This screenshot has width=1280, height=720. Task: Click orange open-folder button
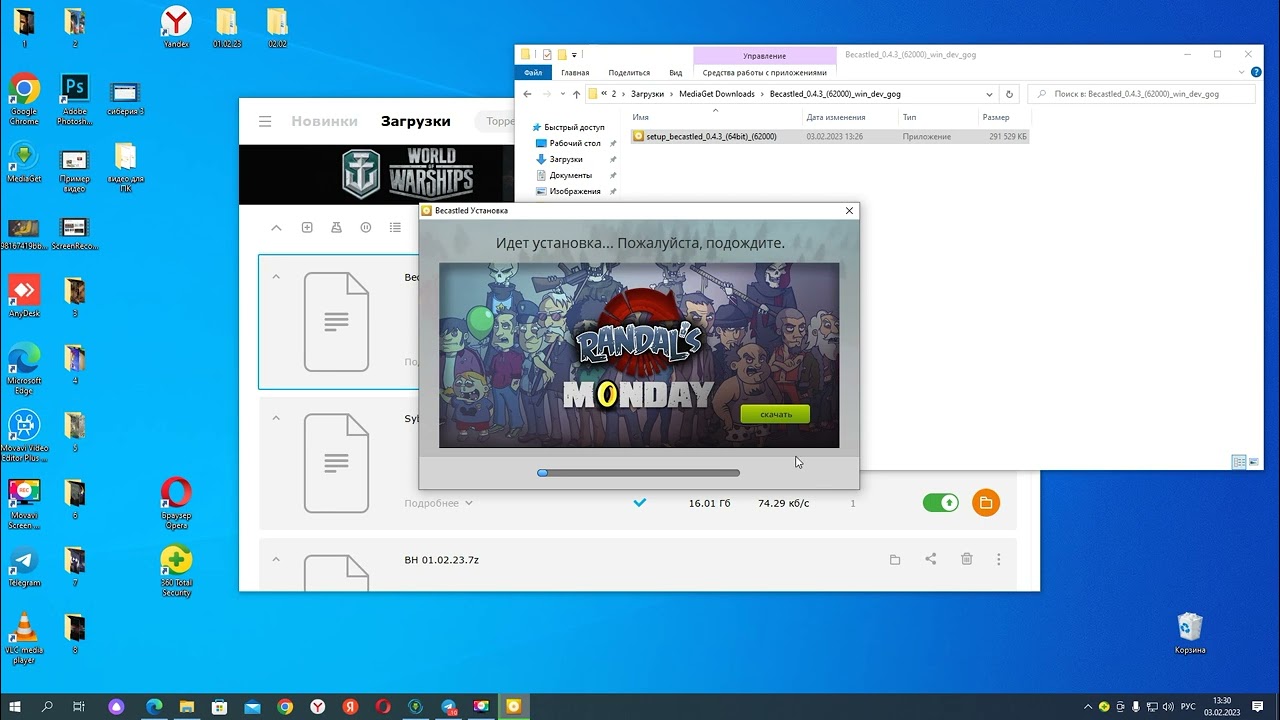point(986,502)
